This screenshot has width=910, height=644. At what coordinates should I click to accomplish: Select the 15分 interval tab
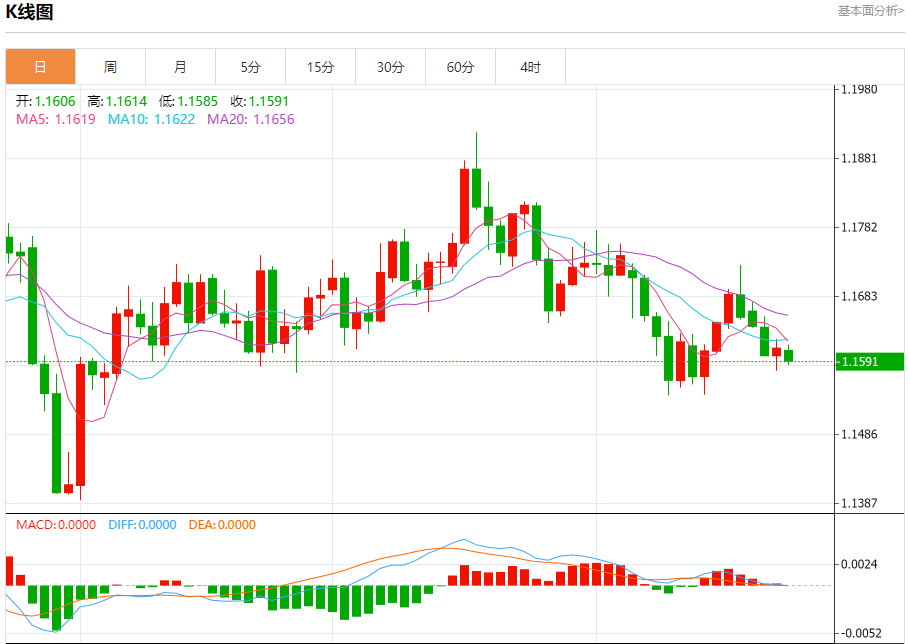[320, 67]
